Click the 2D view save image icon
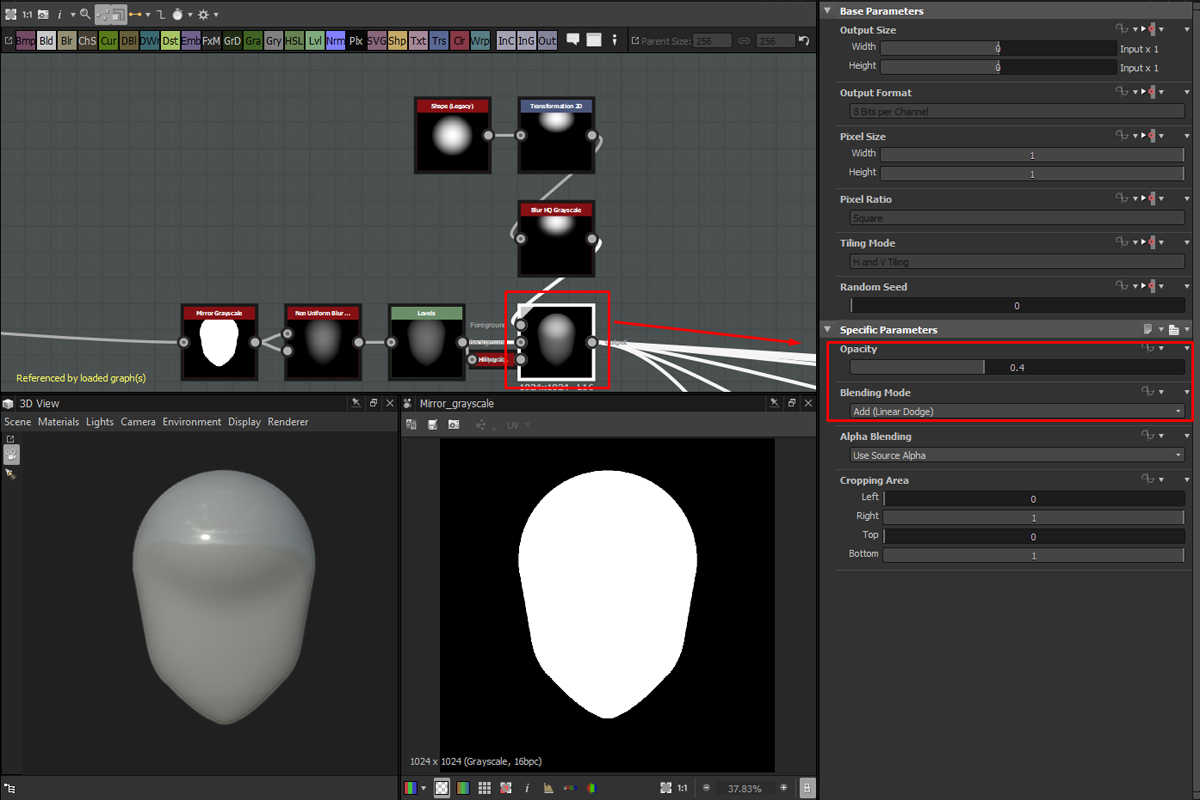The image size is (1200, 800). [x=432, y=425]
